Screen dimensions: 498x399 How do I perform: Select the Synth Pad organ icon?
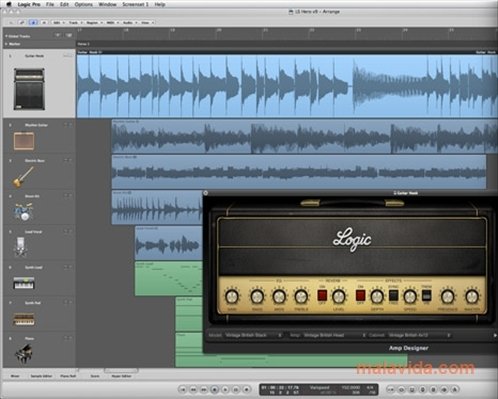click(24, 319)
